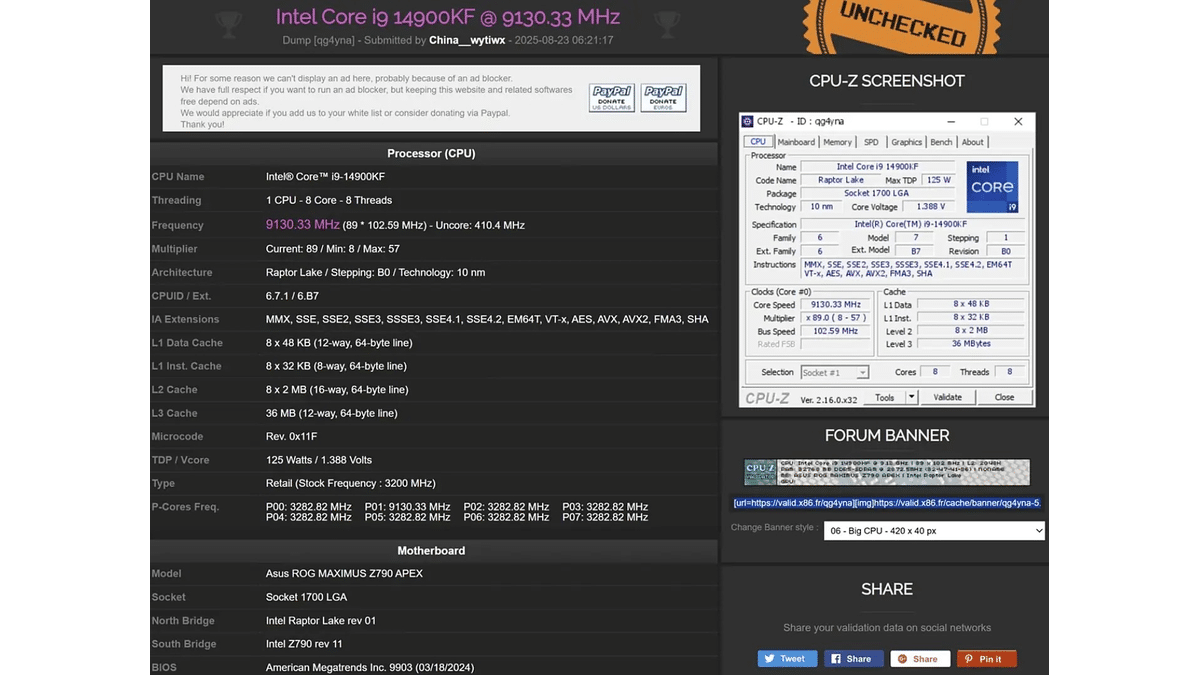Click the American Megatrends BIOS value
Screen dimensions: 1200x675
pyautogui.click(x=370, y=667)
